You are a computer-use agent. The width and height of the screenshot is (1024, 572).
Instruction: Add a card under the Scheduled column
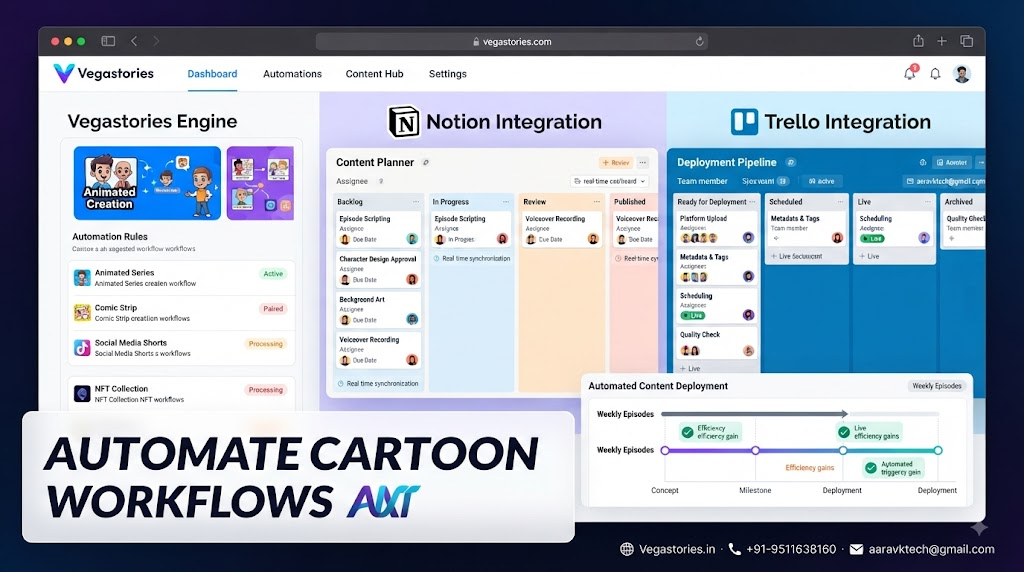796,256
